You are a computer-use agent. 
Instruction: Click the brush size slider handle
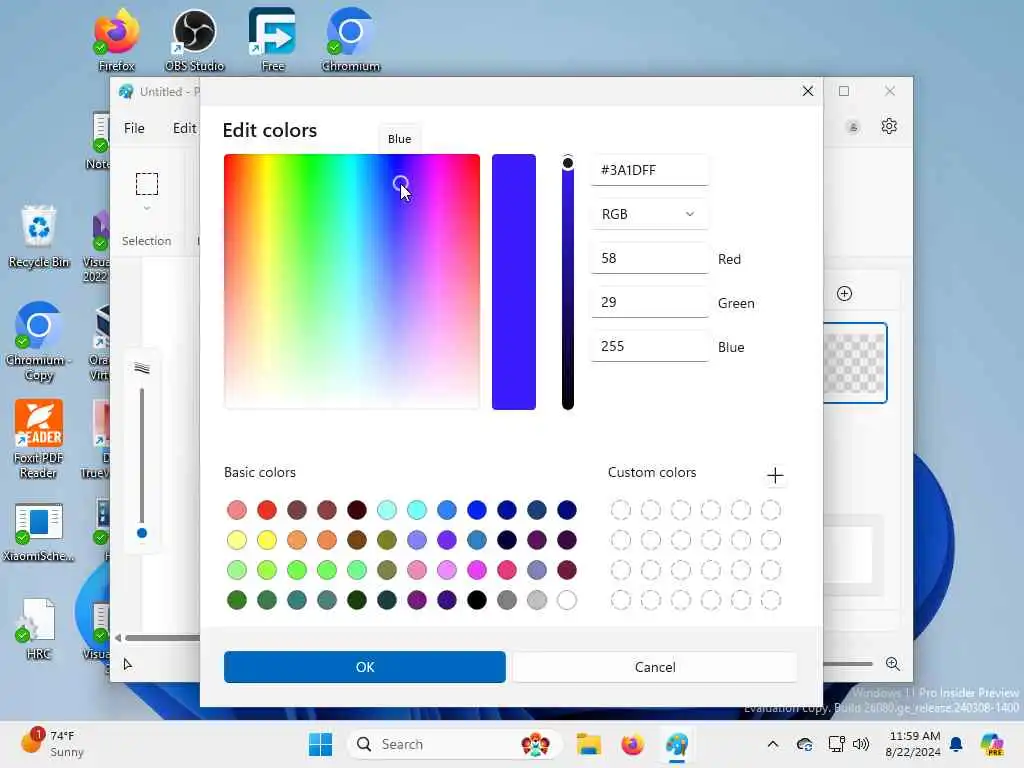[142, 533]
